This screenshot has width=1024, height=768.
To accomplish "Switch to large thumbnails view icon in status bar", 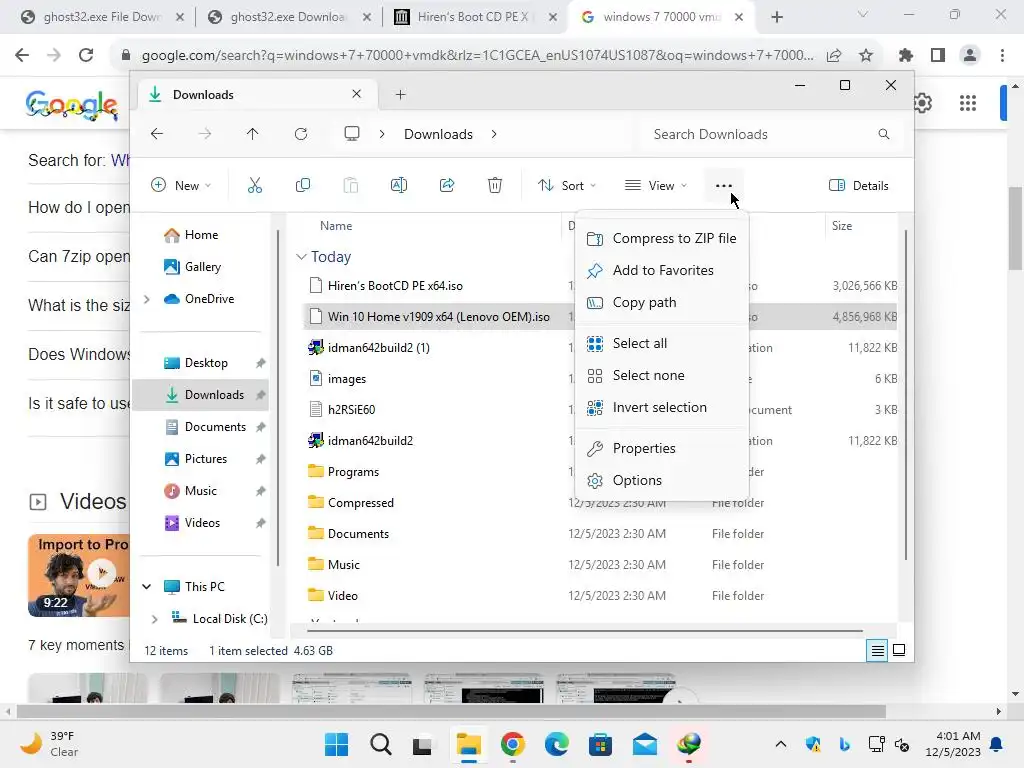I will (899, 650).
